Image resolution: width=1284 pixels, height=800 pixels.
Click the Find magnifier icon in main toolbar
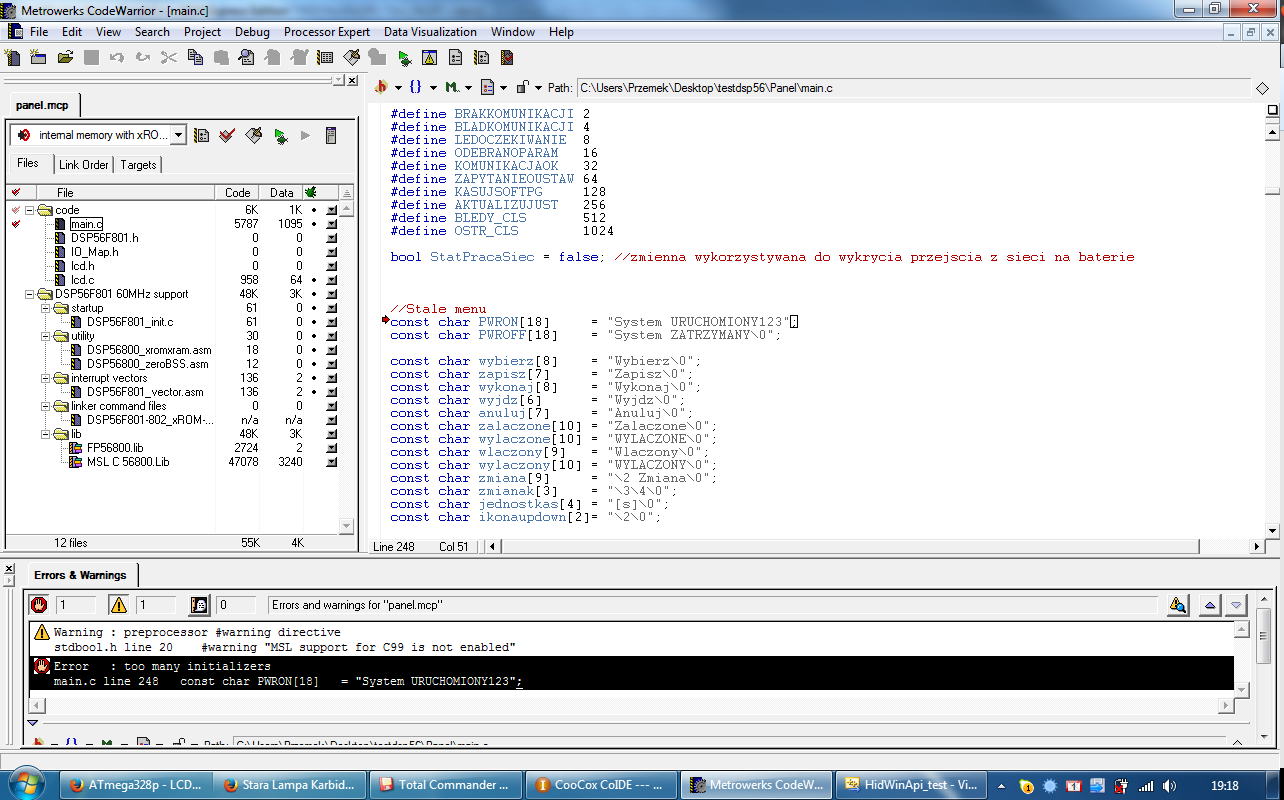click(x=245, y=58)
